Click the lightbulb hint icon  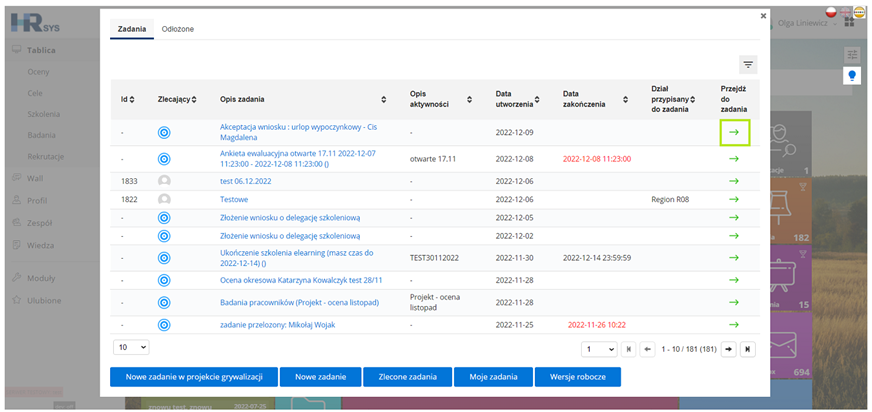(x=851, y=75)
